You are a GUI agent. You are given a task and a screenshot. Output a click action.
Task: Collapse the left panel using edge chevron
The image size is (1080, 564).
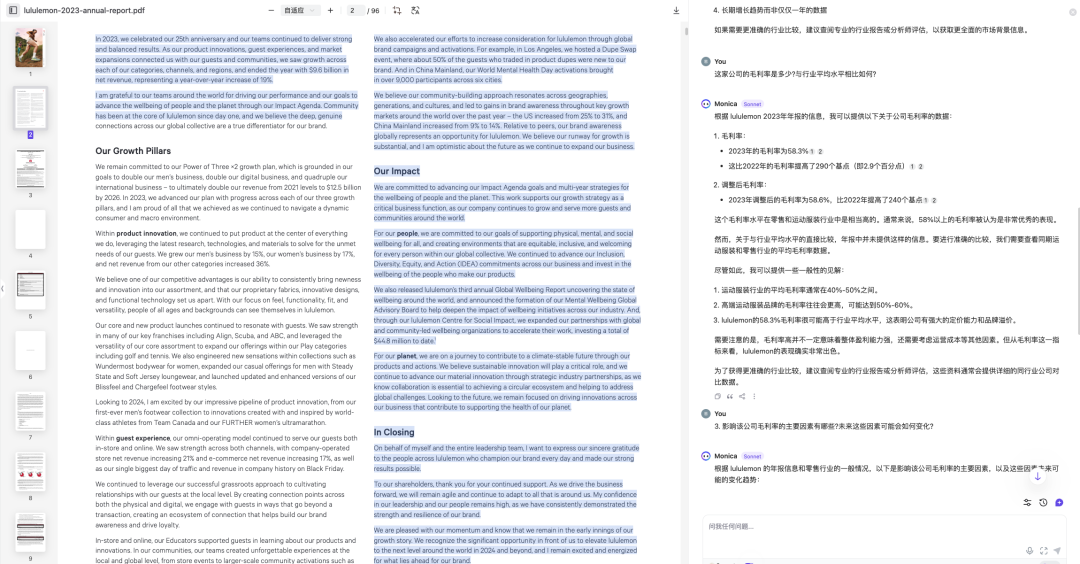click(x=3, y=289)
